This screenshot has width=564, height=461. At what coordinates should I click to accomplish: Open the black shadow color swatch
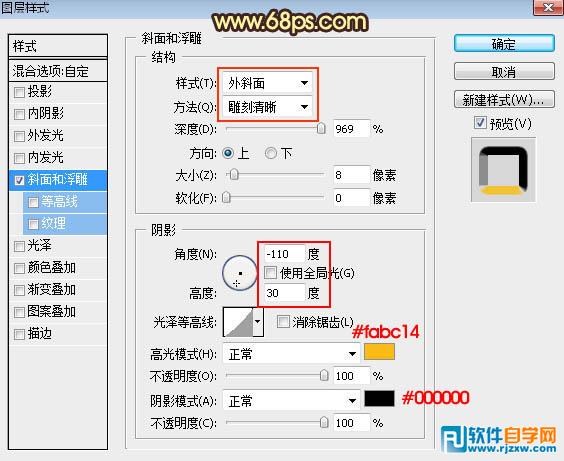(379, 399)
